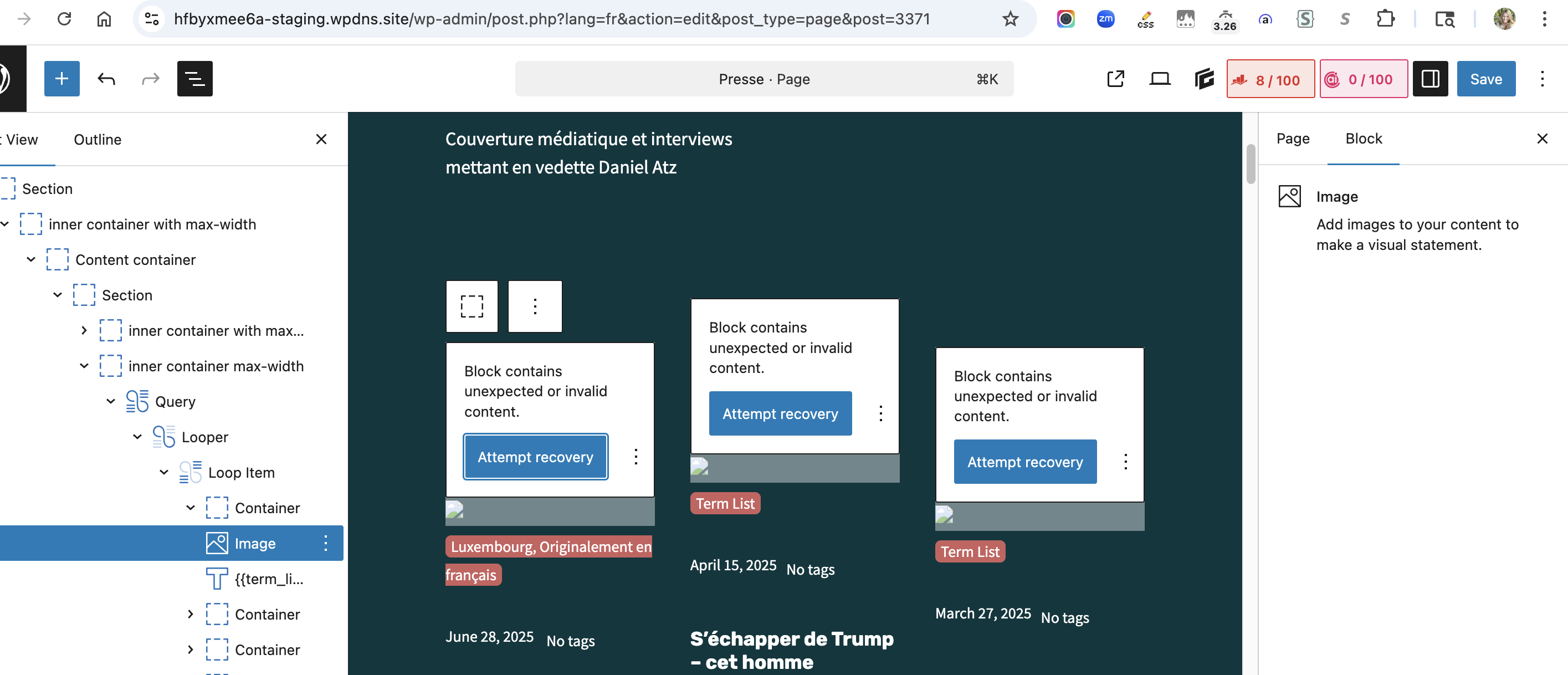Click the Luxembourg, Originalement en français tag
Screen dimensions: 1568x675
click(549, 561)
